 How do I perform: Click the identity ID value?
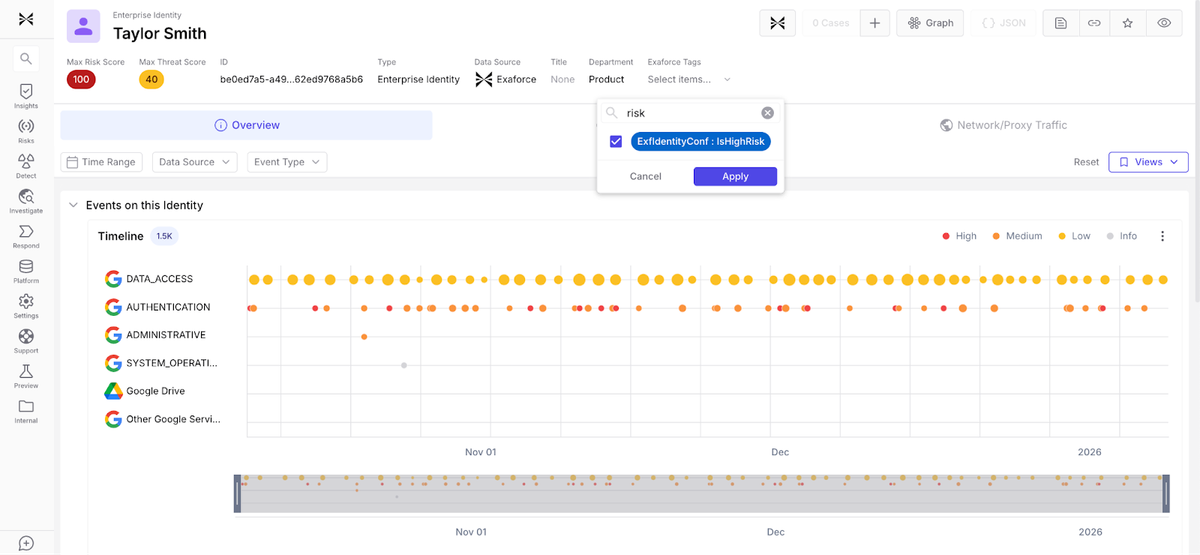click(x=291, y=79)
